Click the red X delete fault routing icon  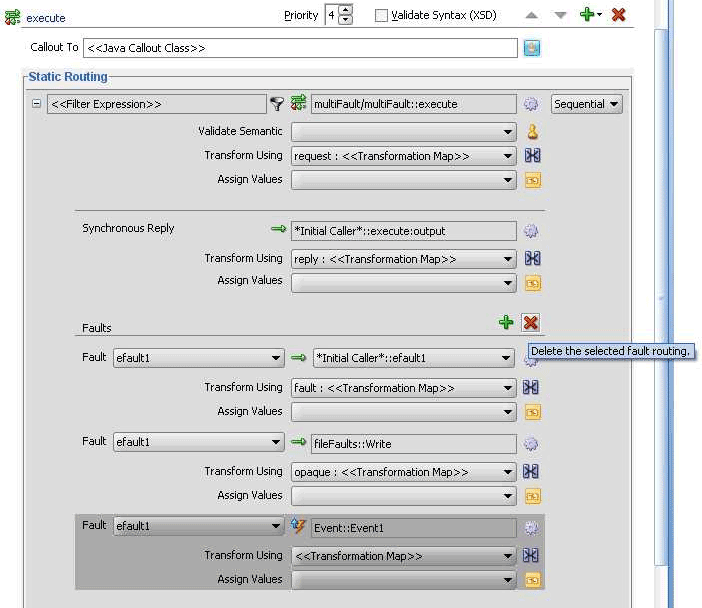530,323
